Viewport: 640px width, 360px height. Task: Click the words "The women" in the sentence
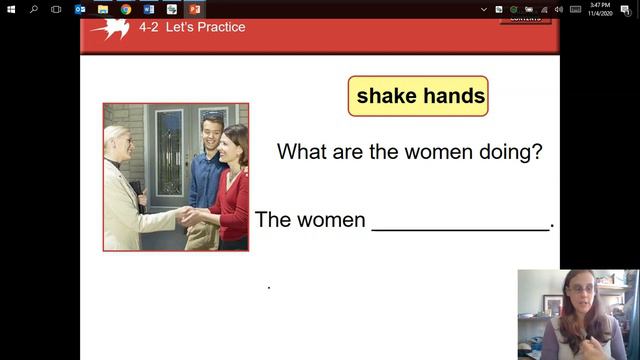click(x=310, y=220)
